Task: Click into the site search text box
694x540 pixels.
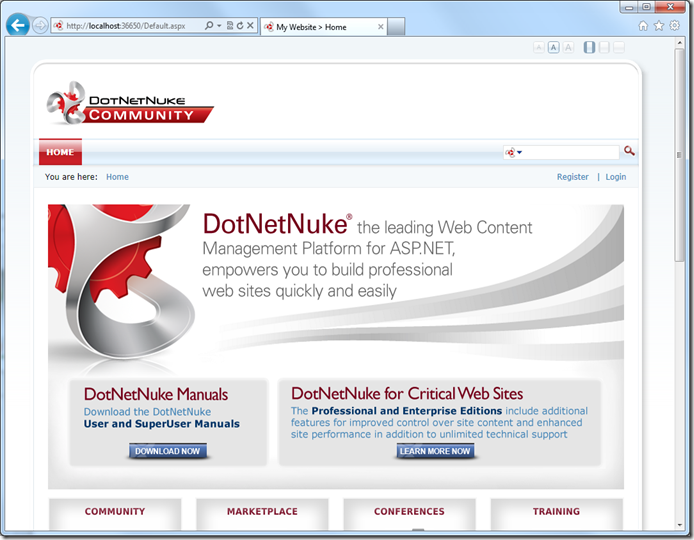Action: coord(571,152)
